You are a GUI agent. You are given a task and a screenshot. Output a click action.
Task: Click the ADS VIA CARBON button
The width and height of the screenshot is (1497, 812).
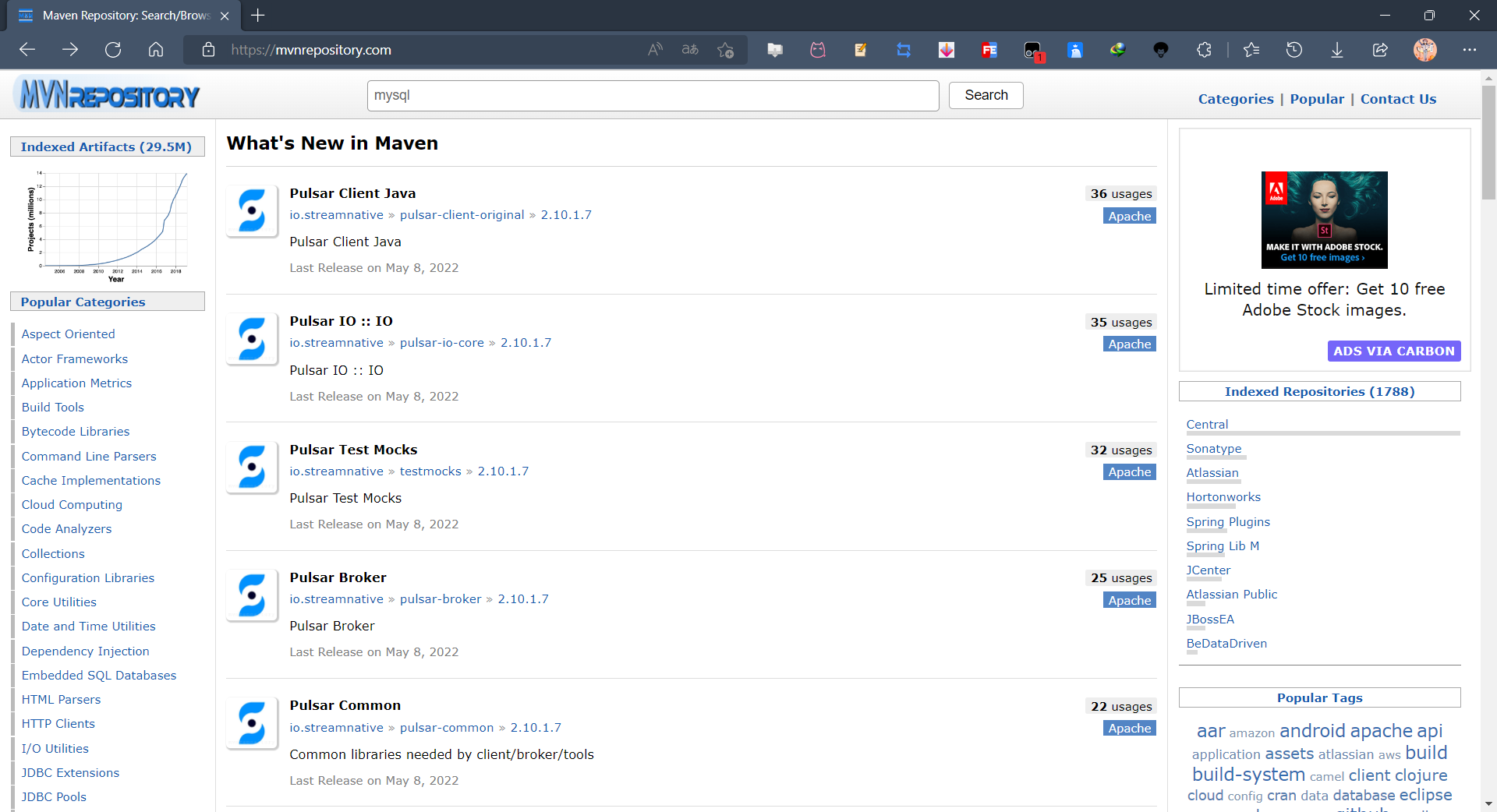1393,351
